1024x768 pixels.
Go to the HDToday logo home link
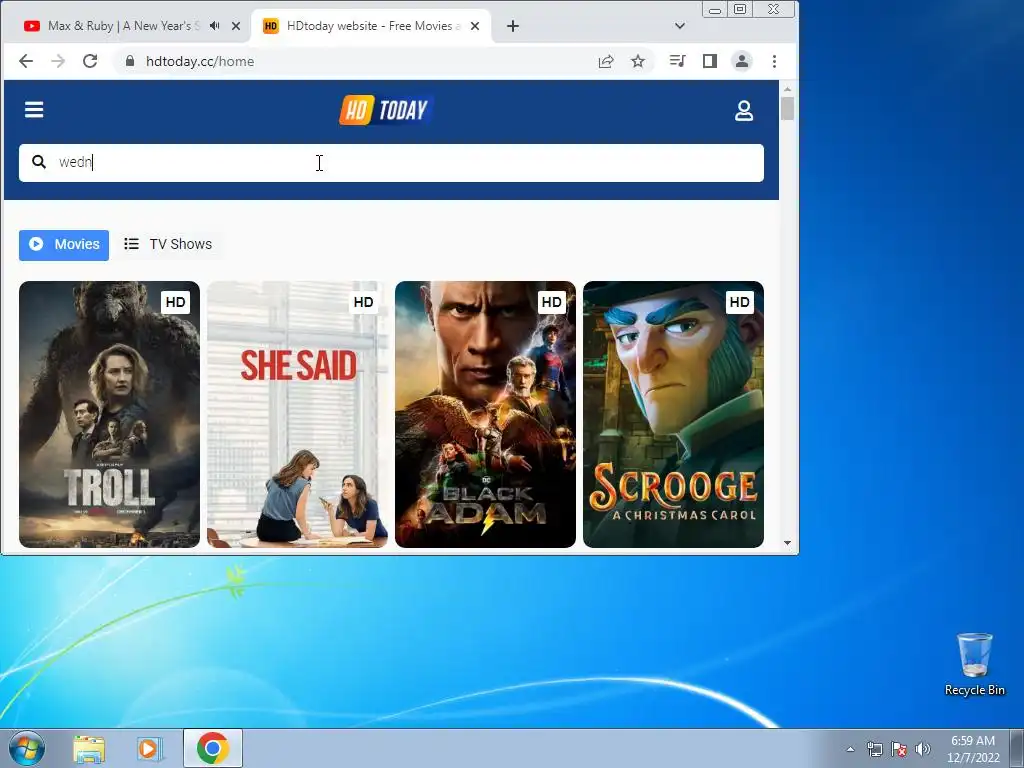(x=386, y=110)
